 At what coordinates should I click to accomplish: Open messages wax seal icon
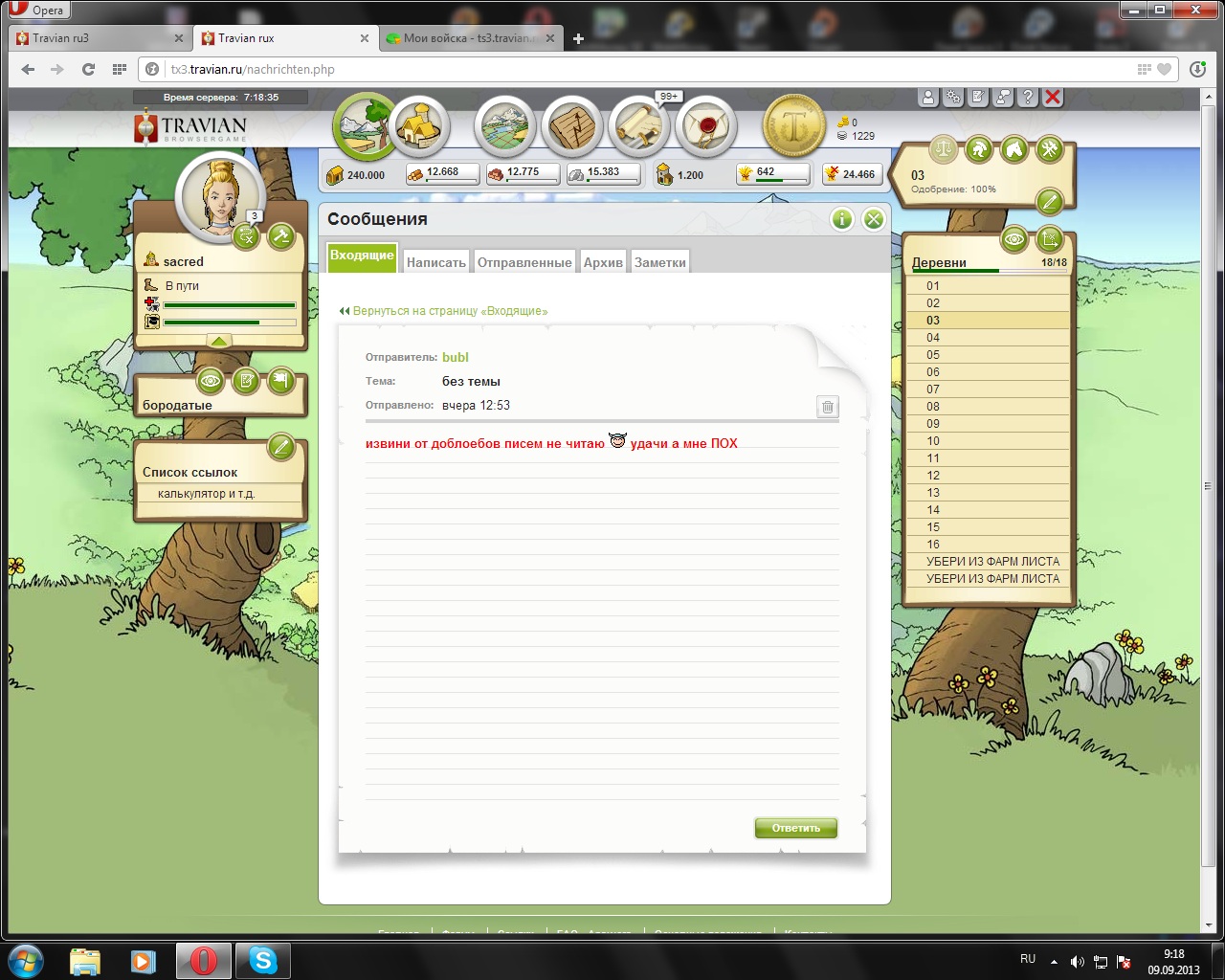click(706, 126)
